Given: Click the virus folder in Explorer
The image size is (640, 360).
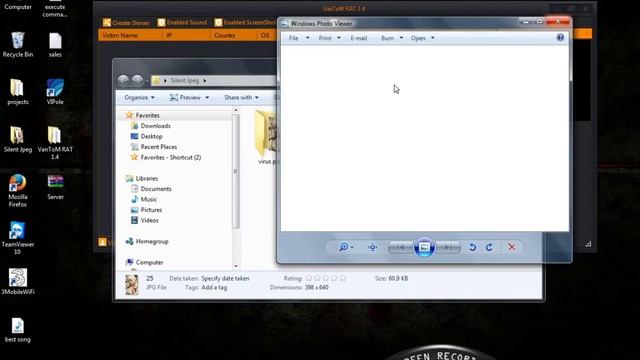Looking at the screenshot, I should coord(266,138).
